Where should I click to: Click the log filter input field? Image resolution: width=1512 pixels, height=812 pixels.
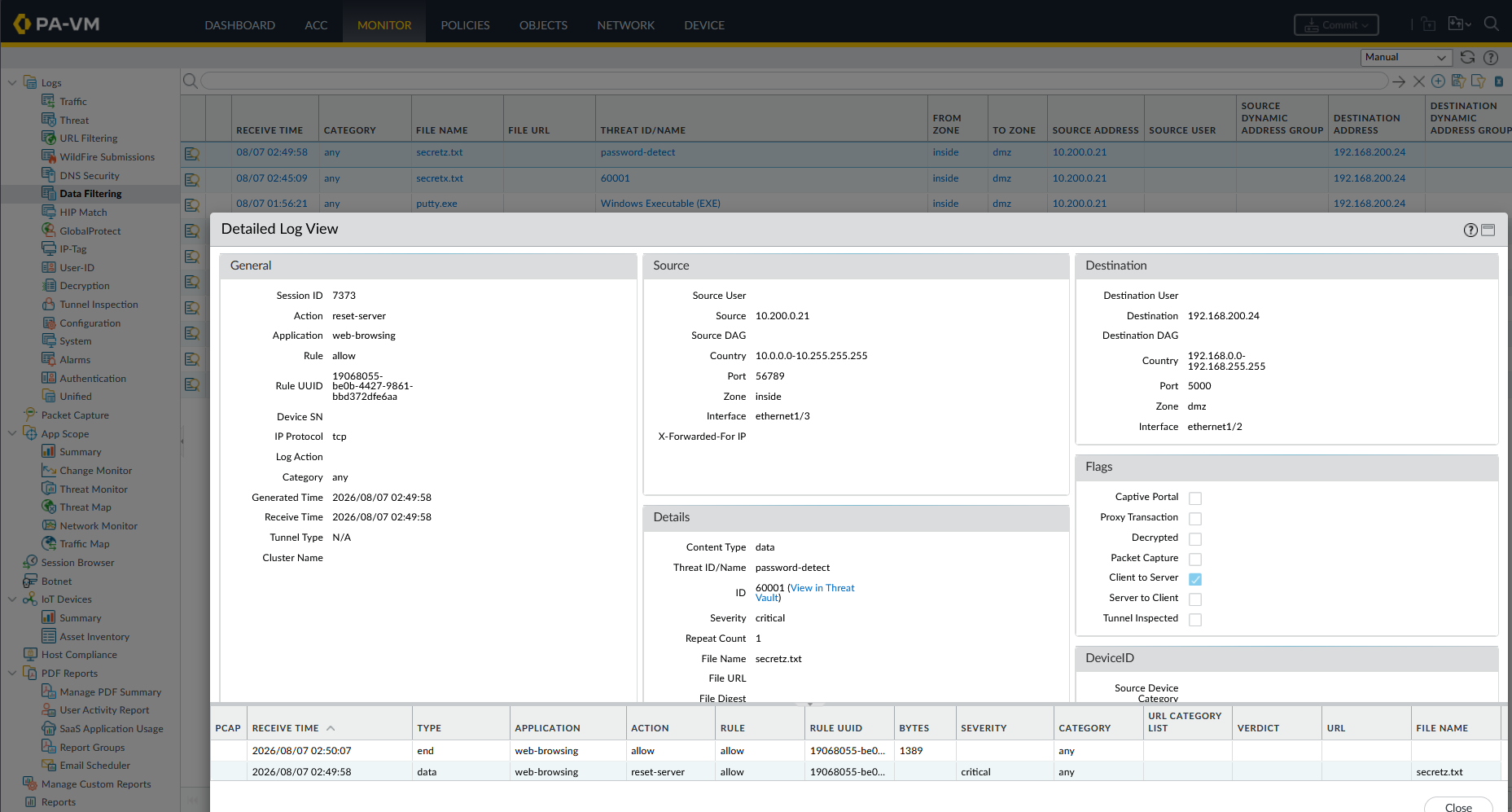(x=794, y=81)
